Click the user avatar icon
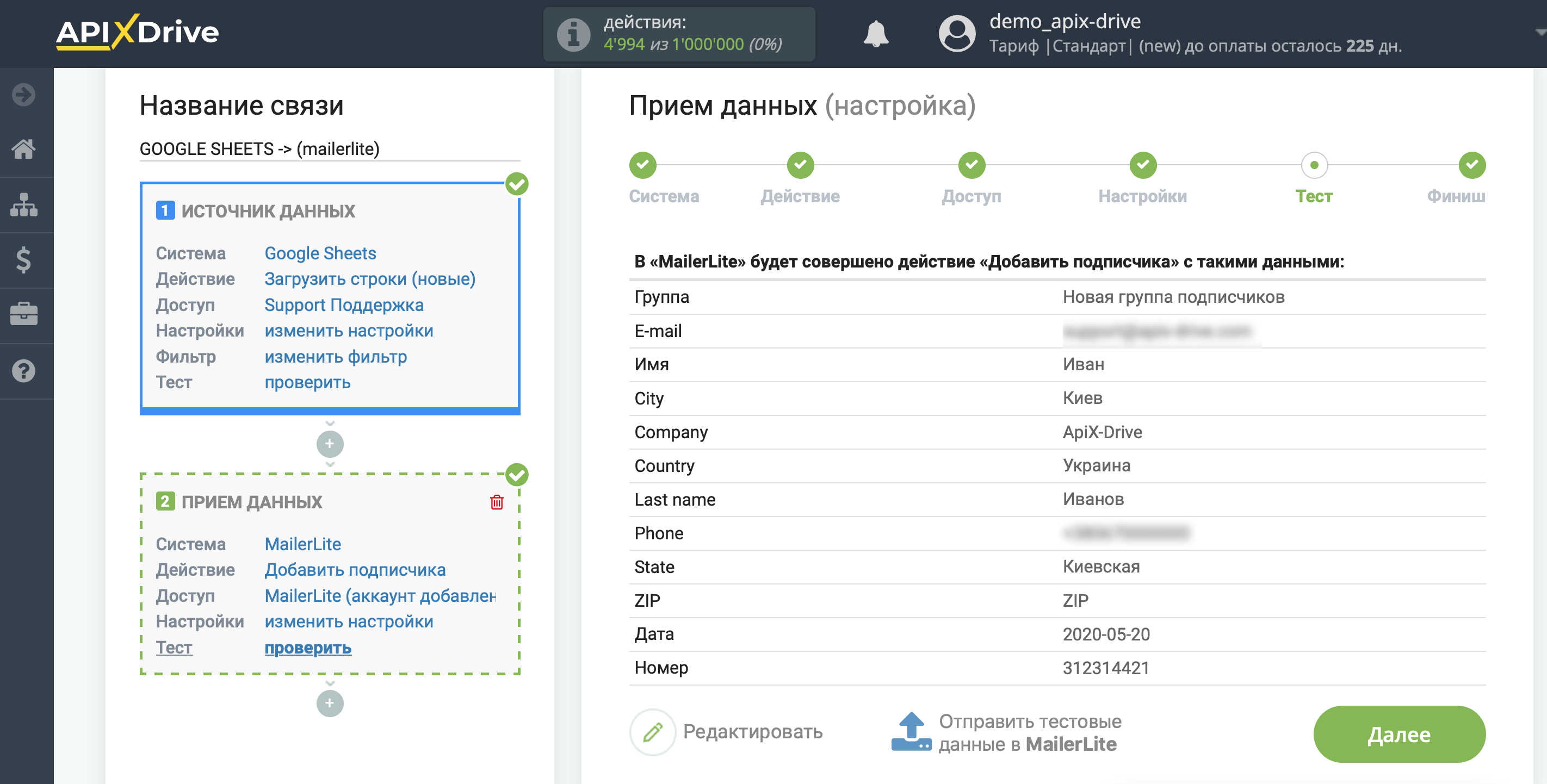Image resolution: width=1547 pixels, height=784 pixels. pos(957,34)
